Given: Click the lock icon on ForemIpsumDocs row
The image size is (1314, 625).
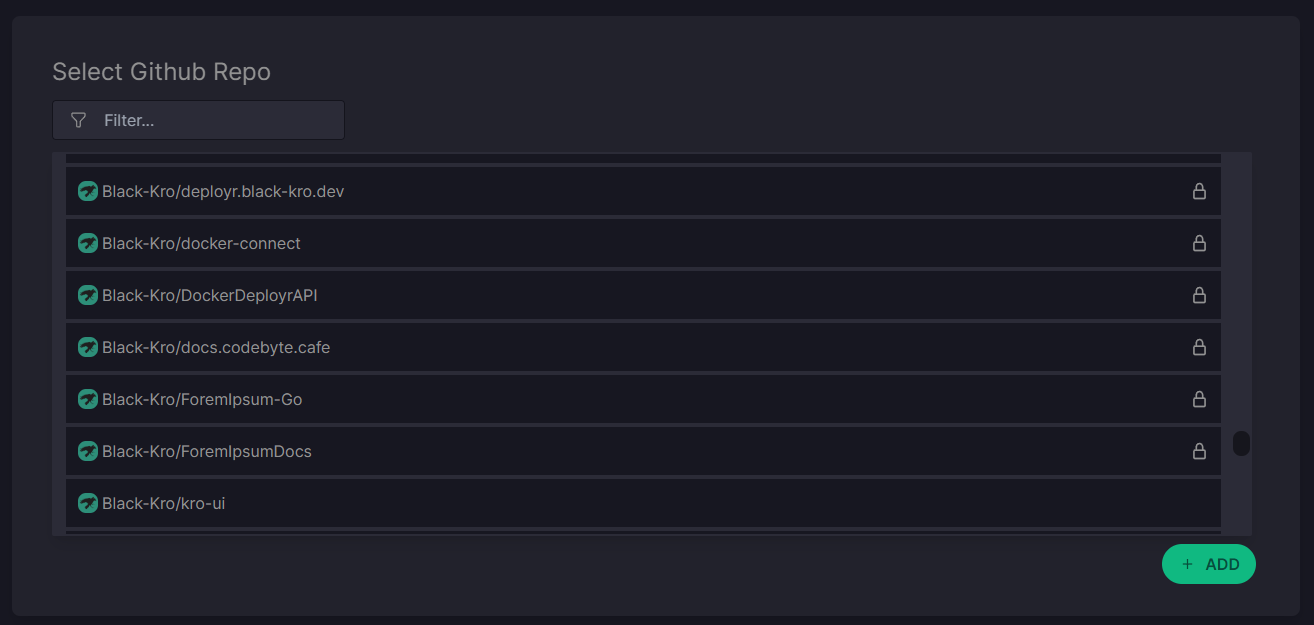Looking at the screenshot, I should 1199,451.
